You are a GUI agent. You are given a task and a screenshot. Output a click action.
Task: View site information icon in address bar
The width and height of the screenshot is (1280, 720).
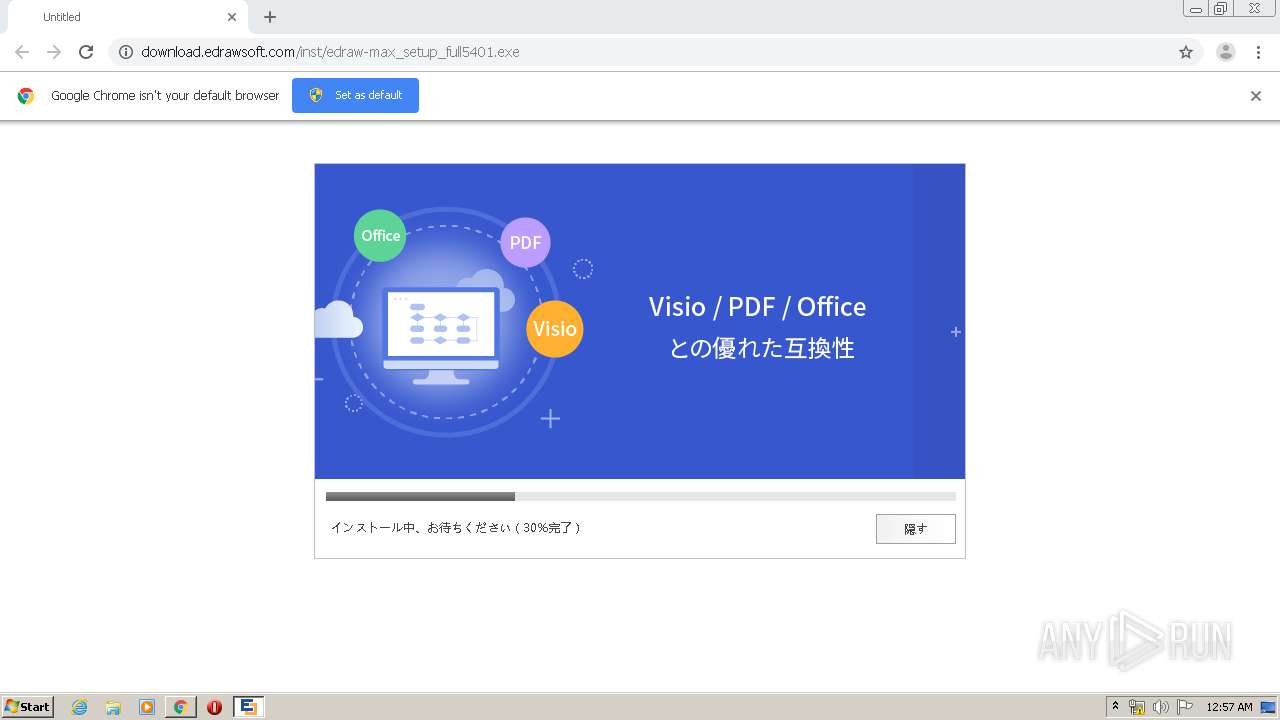point(126,52)
